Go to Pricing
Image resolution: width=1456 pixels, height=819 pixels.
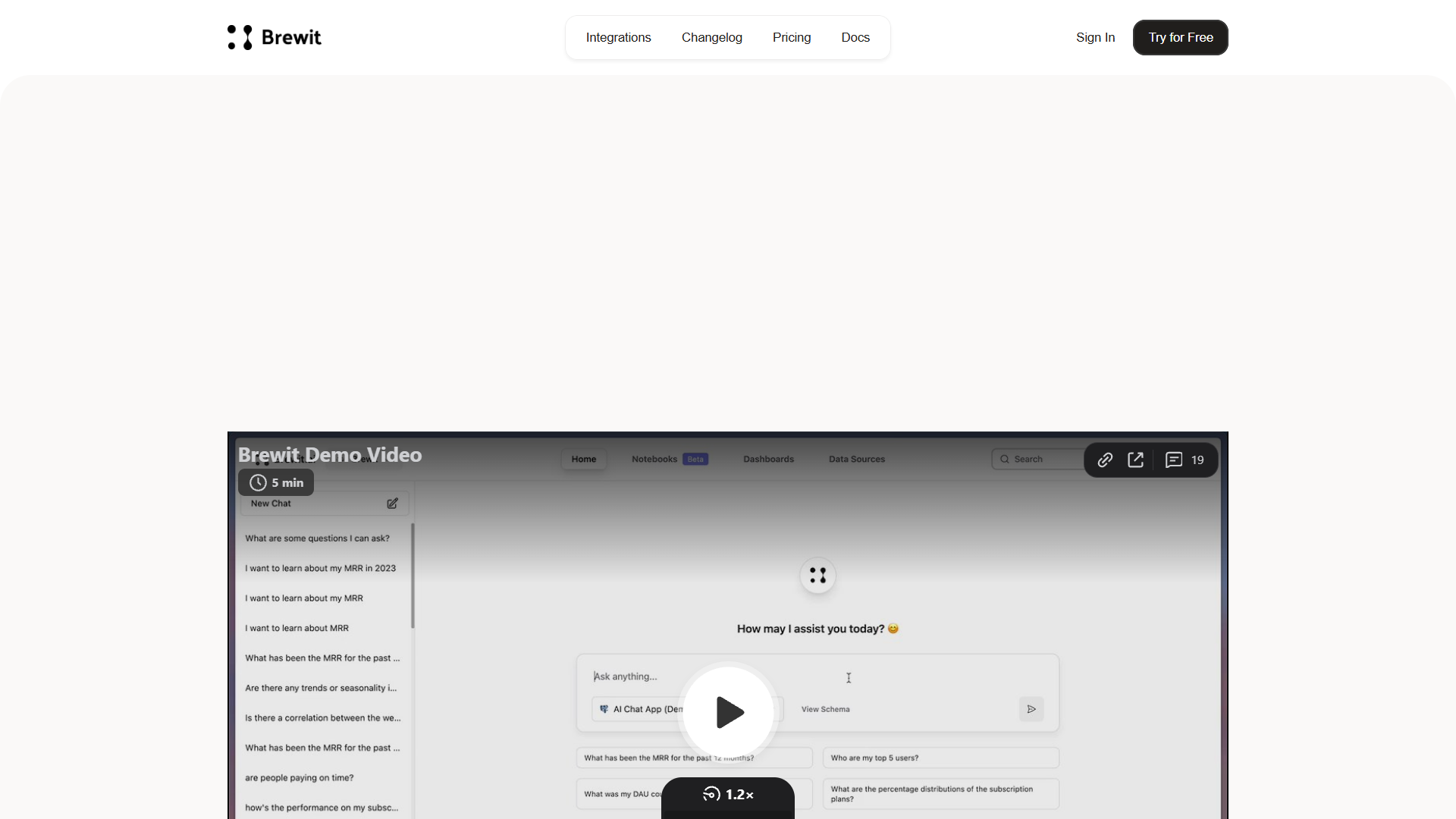point(792,37)
